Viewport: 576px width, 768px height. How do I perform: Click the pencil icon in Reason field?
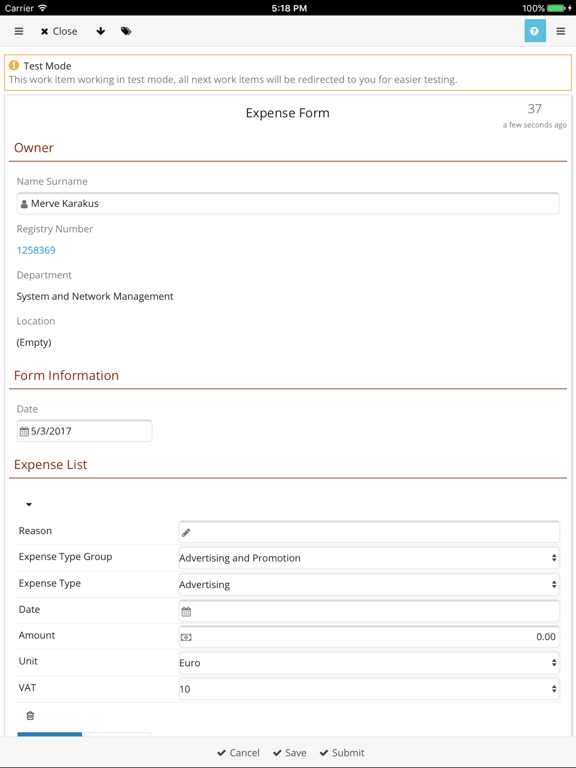point(186,532)
